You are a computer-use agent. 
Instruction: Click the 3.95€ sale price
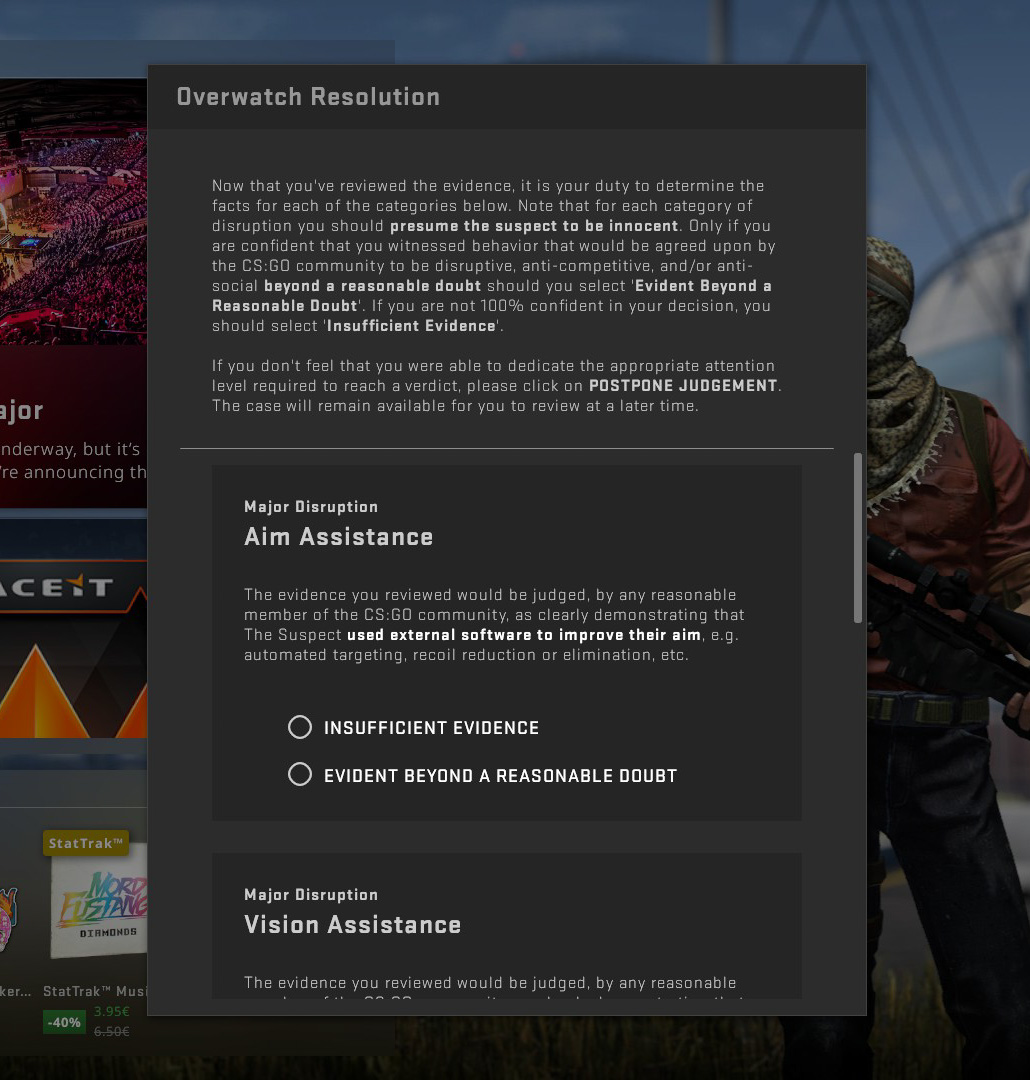112,1011
